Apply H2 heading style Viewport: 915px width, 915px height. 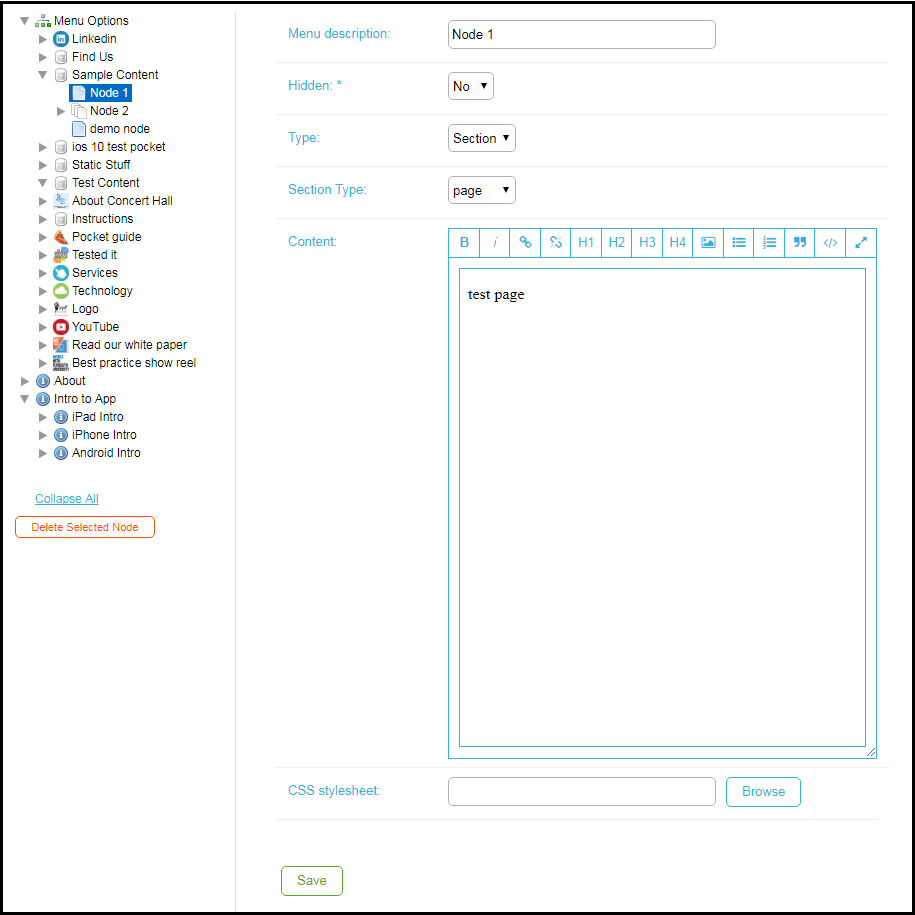tap(617, 243)
